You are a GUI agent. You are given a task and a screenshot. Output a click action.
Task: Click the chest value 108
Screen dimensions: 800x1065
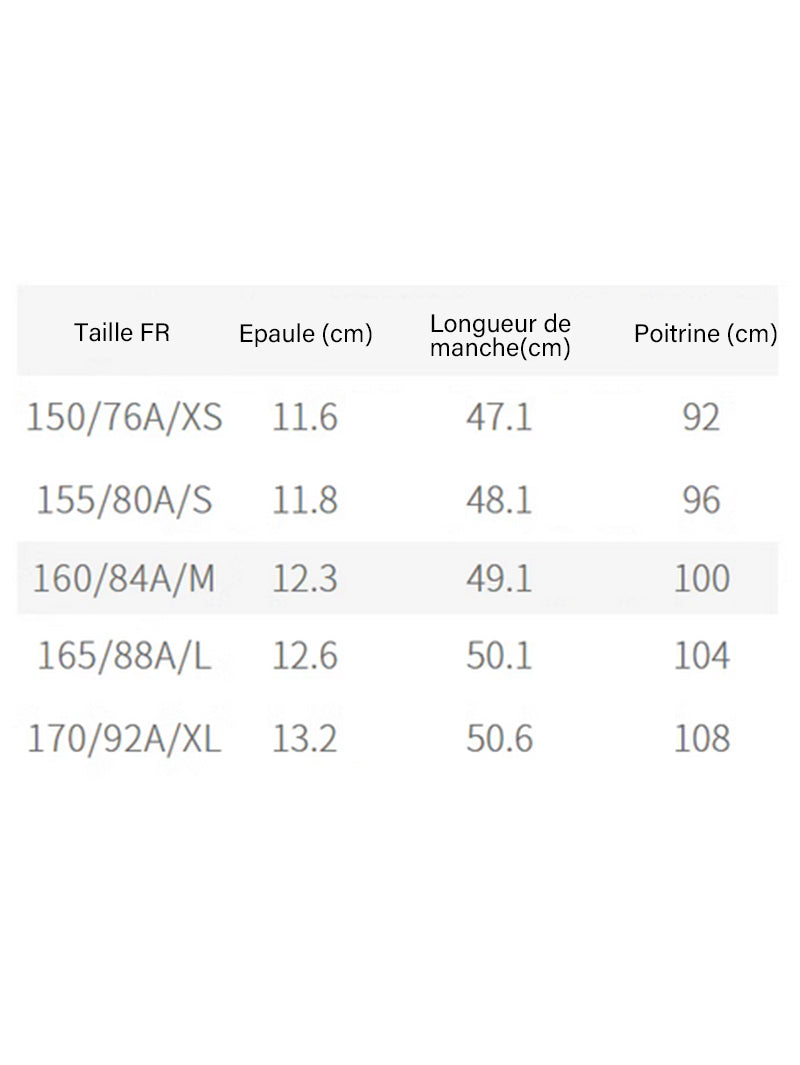coord(702,739)
